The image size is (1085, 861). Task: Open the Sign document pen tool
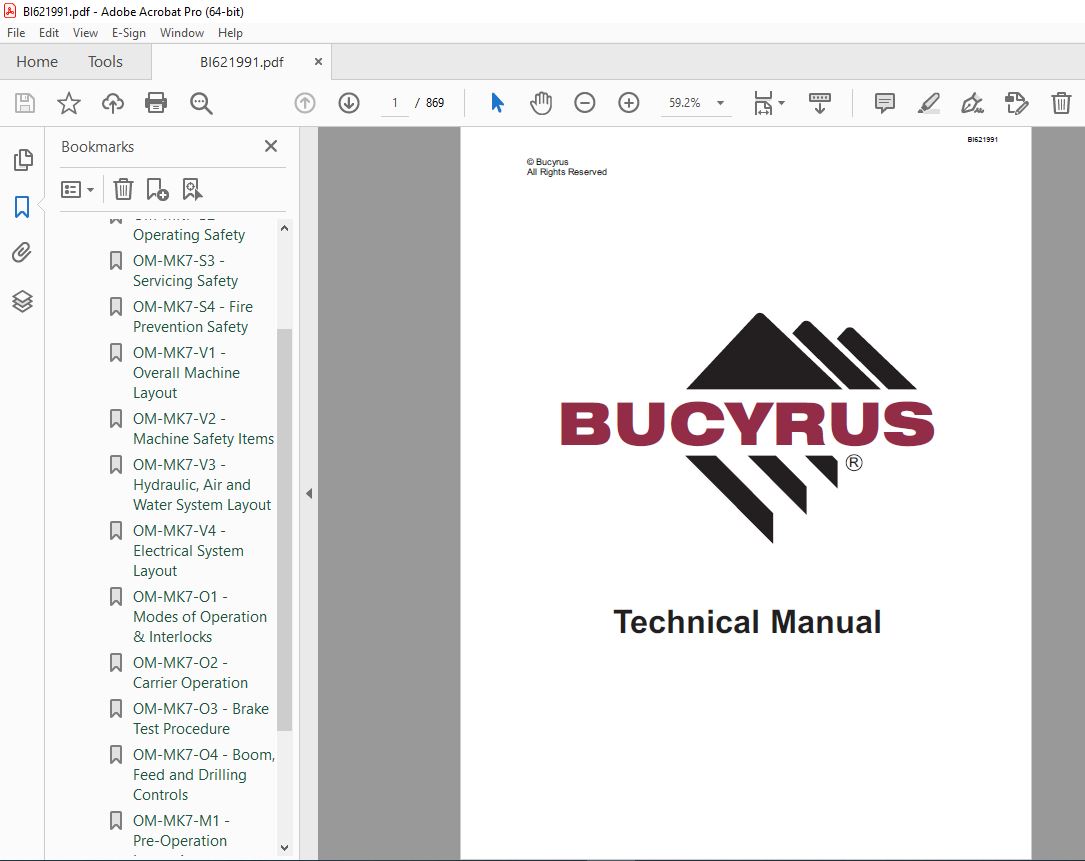pyautogui.click(x=972, y=103)
